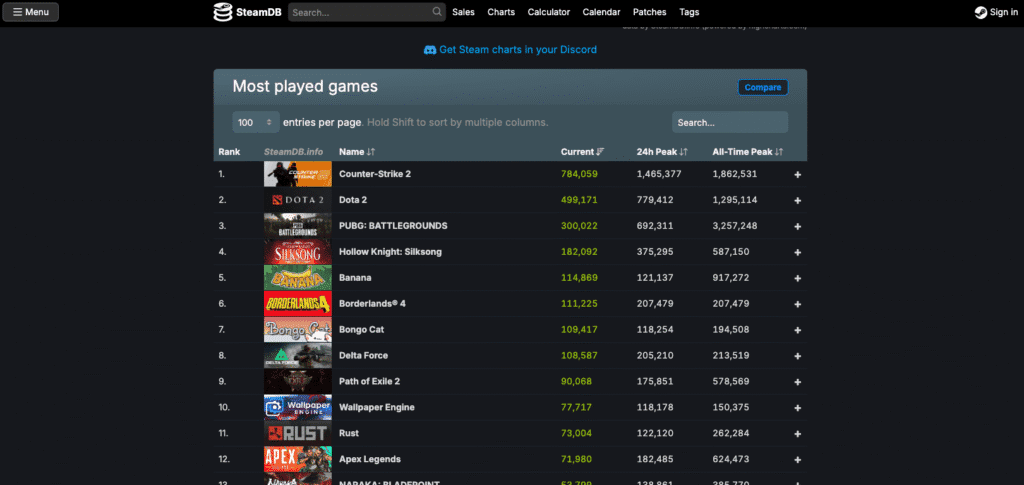Add Rust with its plus icon
The image size is (1024, 485).
pos(797,433)
